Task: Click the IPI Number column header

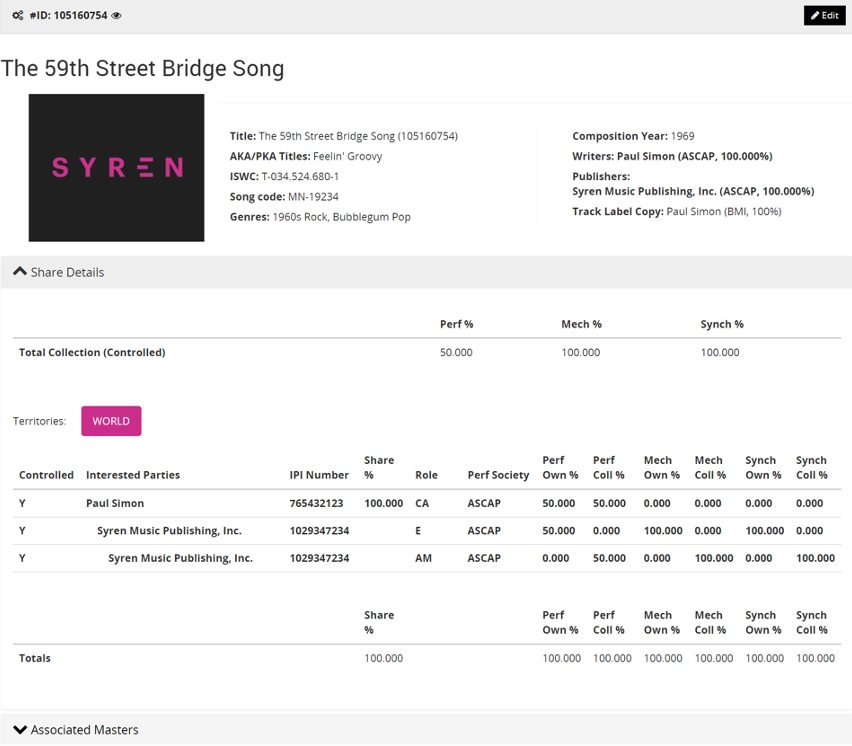Action: tap(319, 475)
